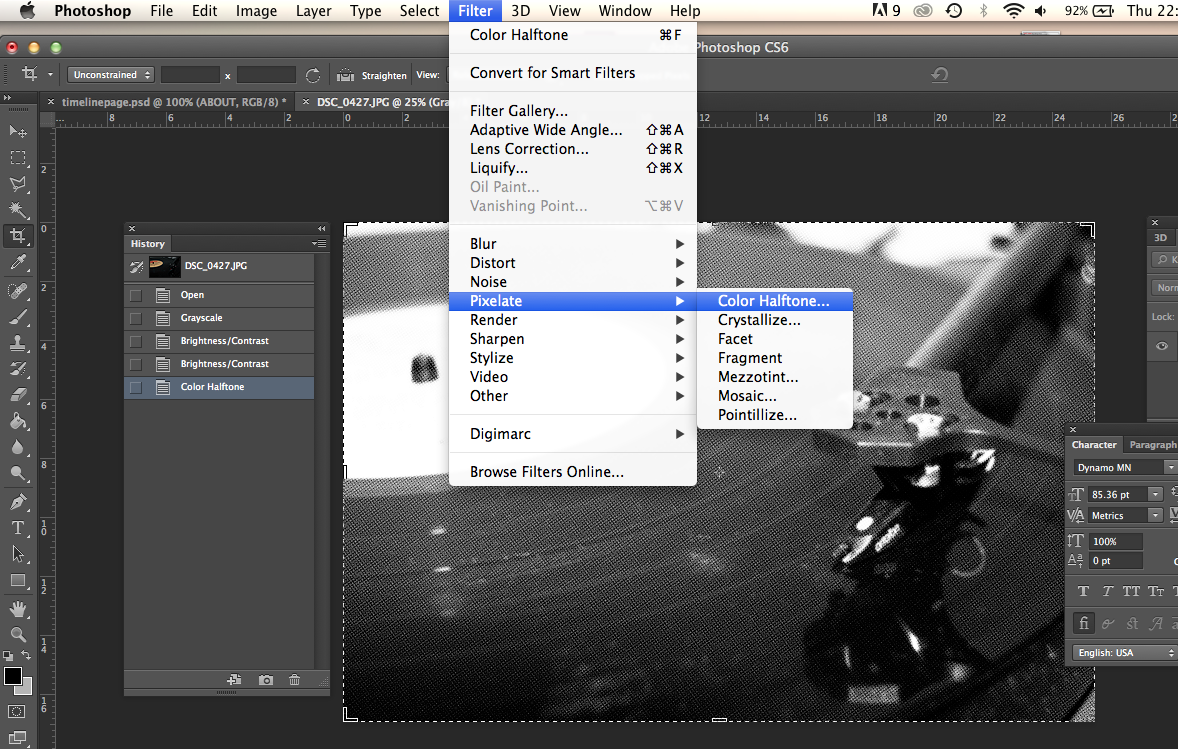Select the Hand tool
Image resolution: width=1178 pixels, height=749 pixels.
pos(18,609)
